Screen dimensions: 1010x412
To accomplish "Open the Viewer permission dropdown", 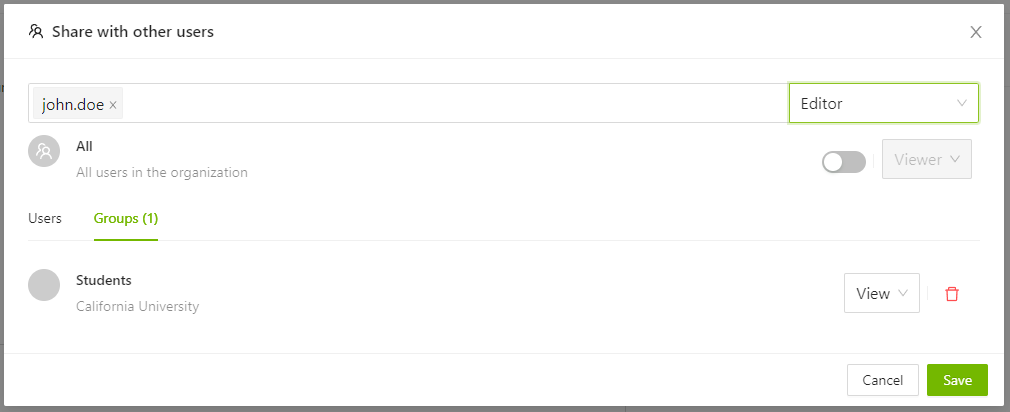I will tap(926, 159).
